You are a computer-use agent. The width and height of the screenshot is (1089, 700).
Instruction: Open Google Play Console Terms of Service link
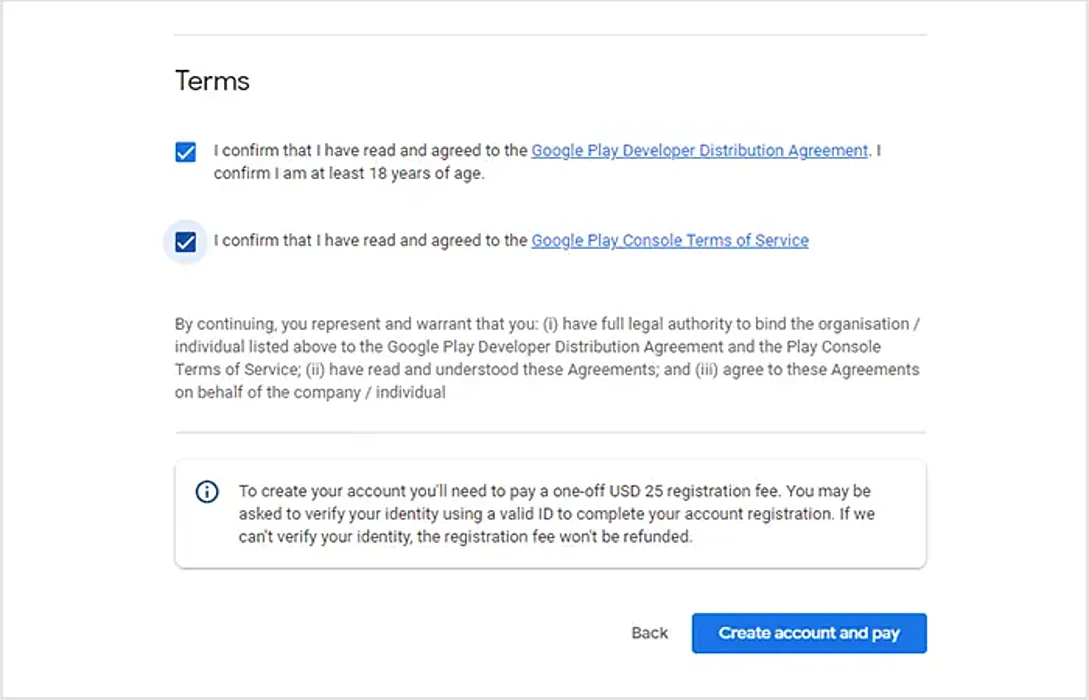[669, 241]
